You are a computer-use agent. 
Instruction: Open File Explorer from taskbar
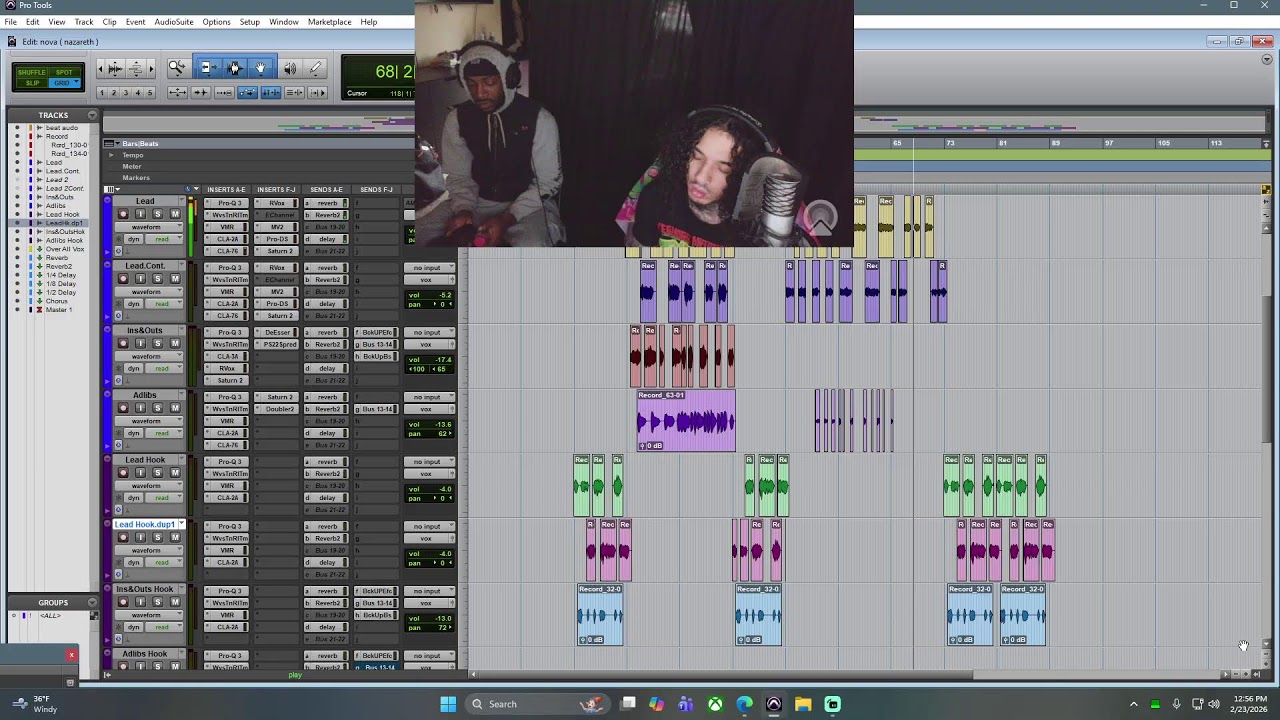coord(803,704)
